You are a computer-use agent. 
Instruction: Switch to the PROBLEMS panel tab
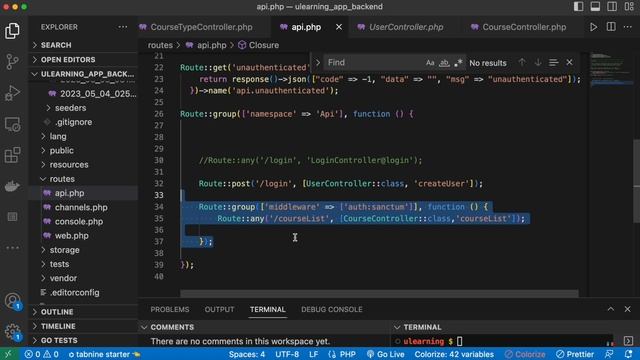click(170, 309)
